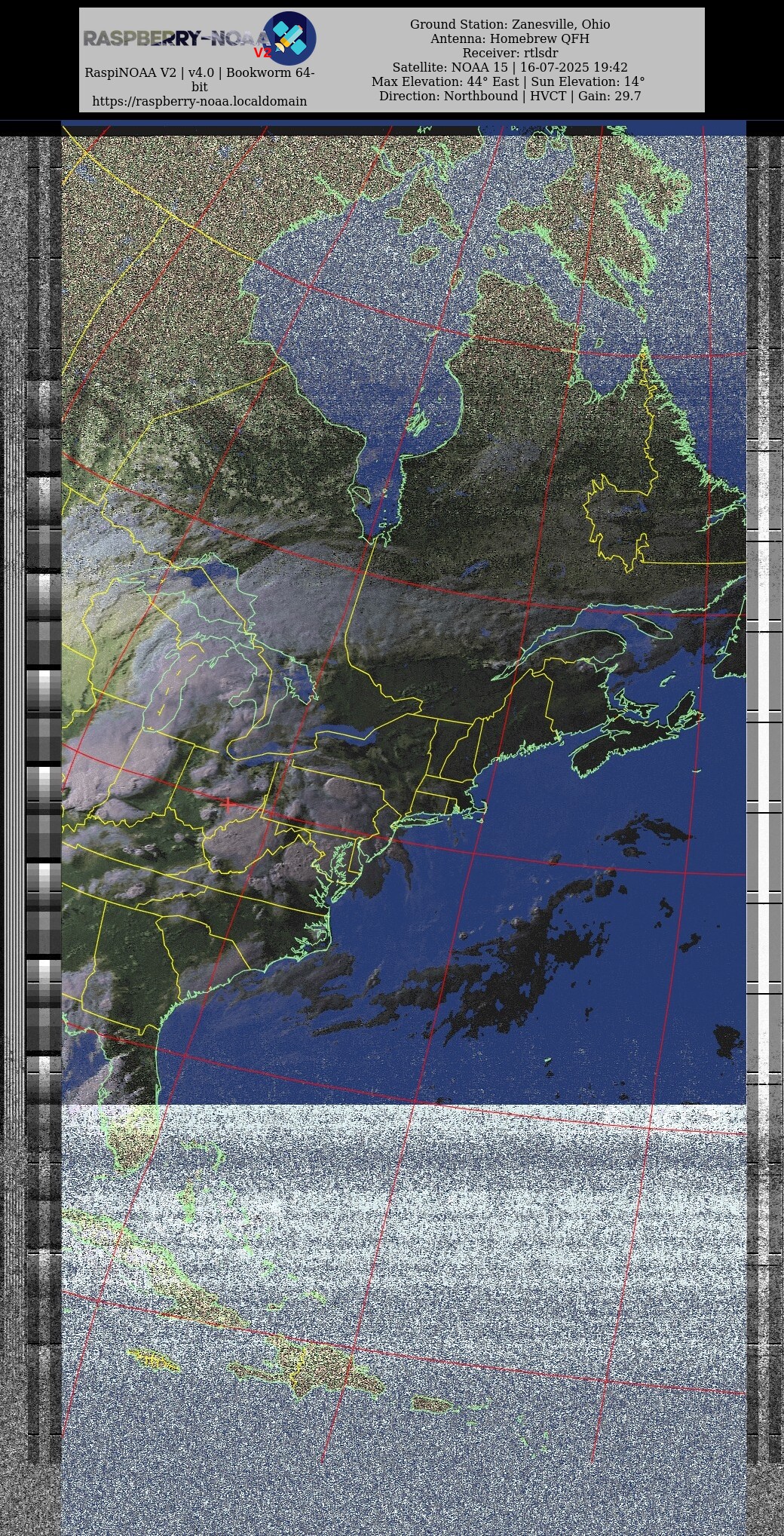Image resolution: width=784 pixels, height=1536 pixels.
Task: Click the Satellite NOAA 15 timestamp line
Action: pos(510,67)
